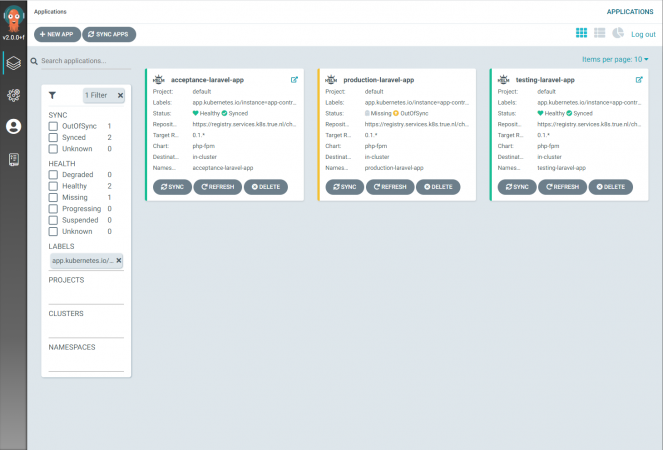663x450 pixels.
Task: Switch to the pie chart summary view
Action: click(x=618, y=33)
